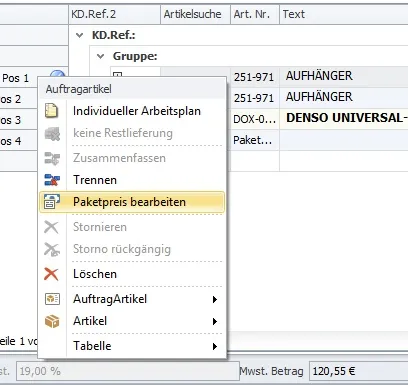Click the Artikelsuche column header
Image resolution: width=408 pixels, height=385 pixels.
click(196, 14)
